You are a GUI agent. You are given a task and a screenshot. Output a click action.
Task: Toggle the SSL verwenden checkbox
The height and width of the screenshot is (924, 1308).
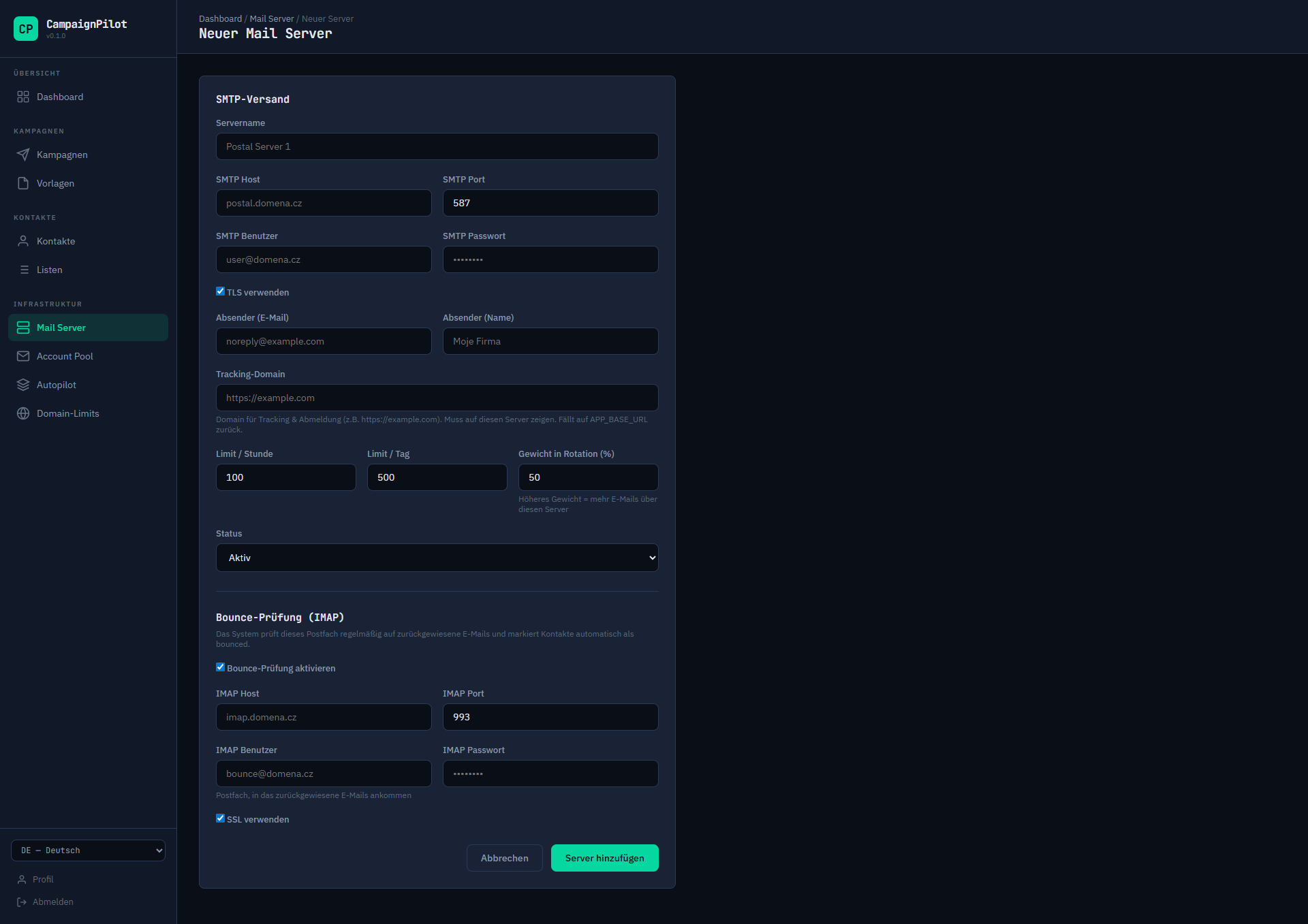click(x=220, y=818)
